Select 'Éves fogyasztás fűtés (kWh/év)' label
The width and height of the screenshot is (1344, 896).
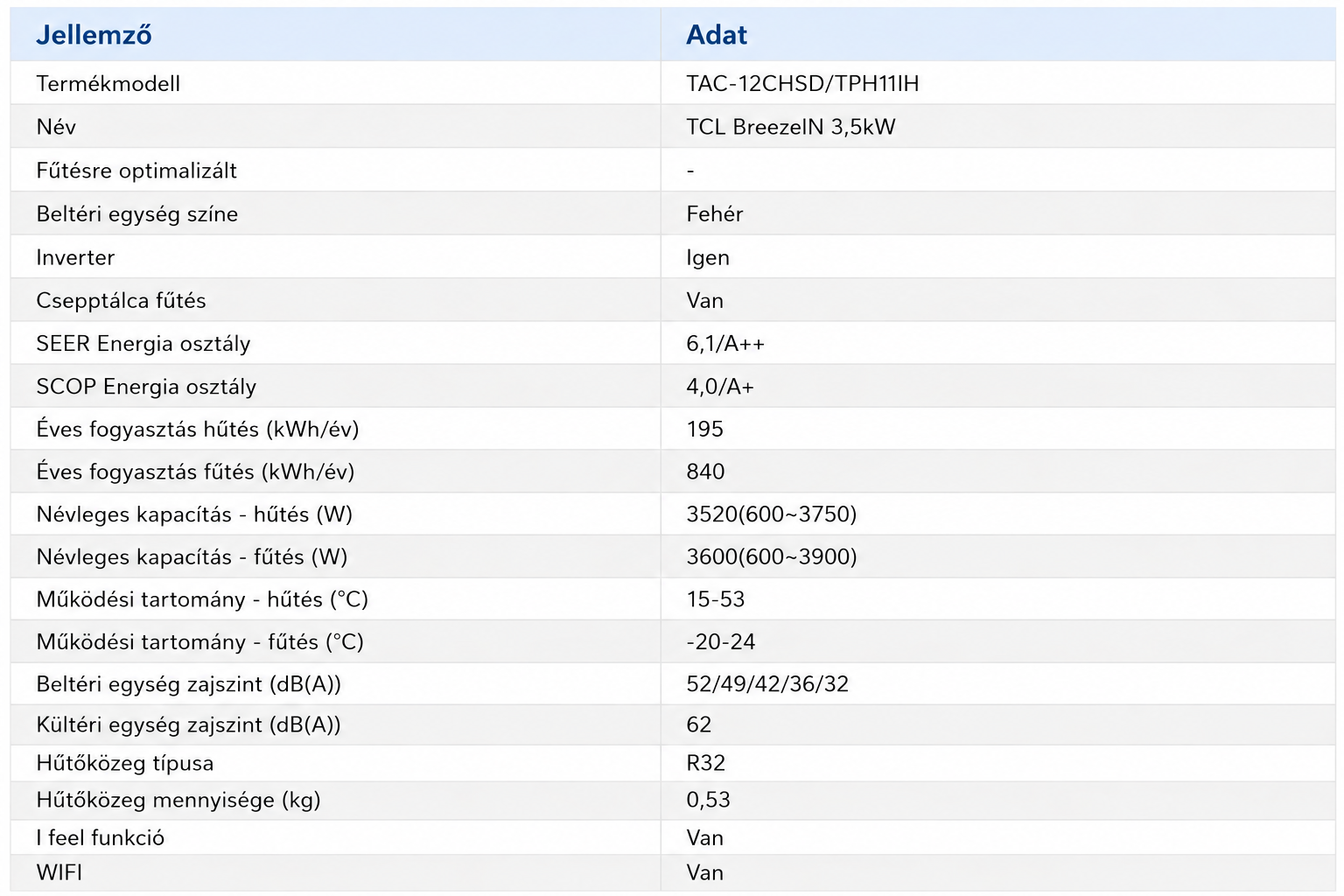196,472
